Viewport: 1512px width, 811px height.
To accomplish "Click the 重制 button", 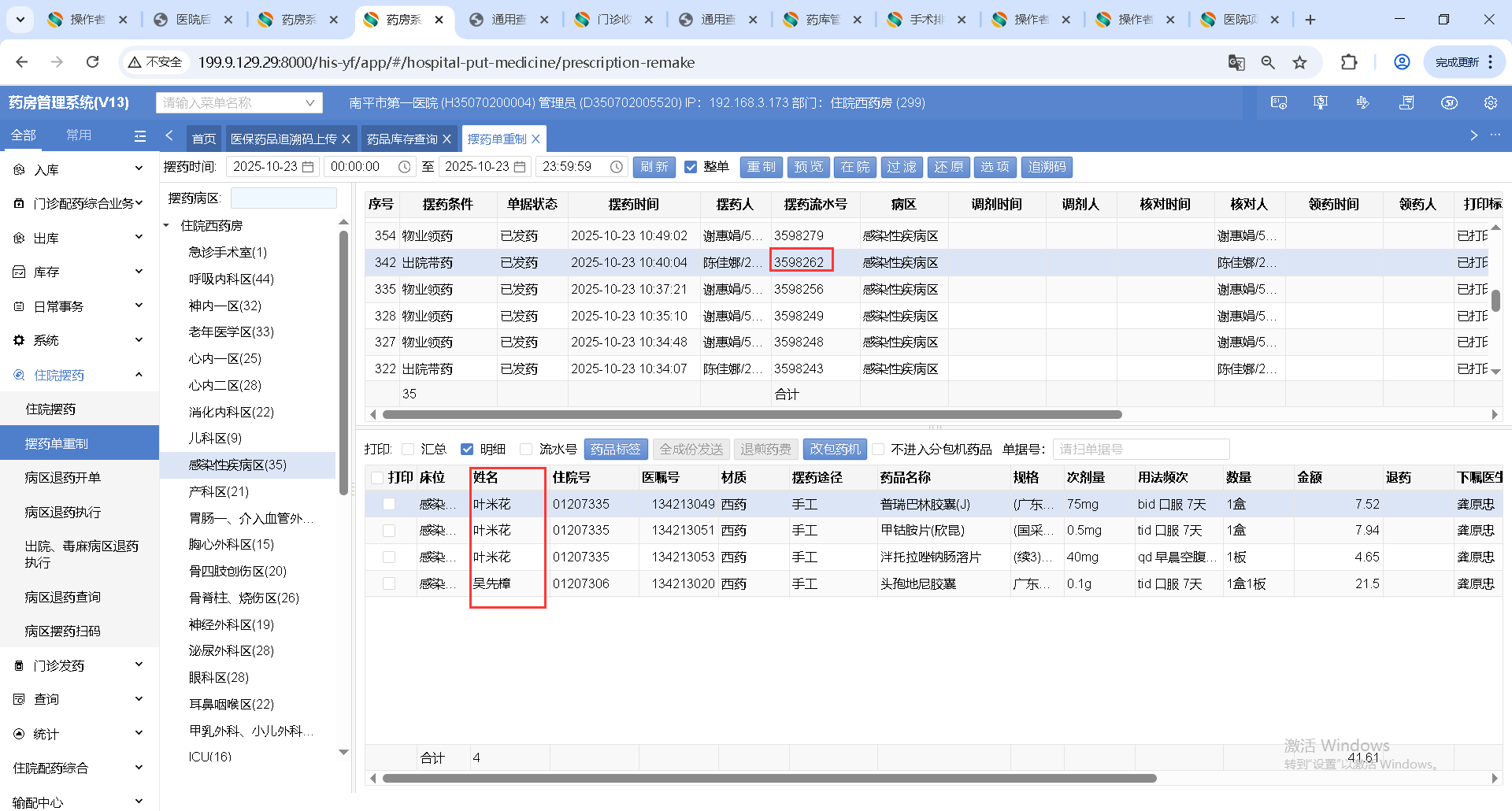I will click(762, 167).
